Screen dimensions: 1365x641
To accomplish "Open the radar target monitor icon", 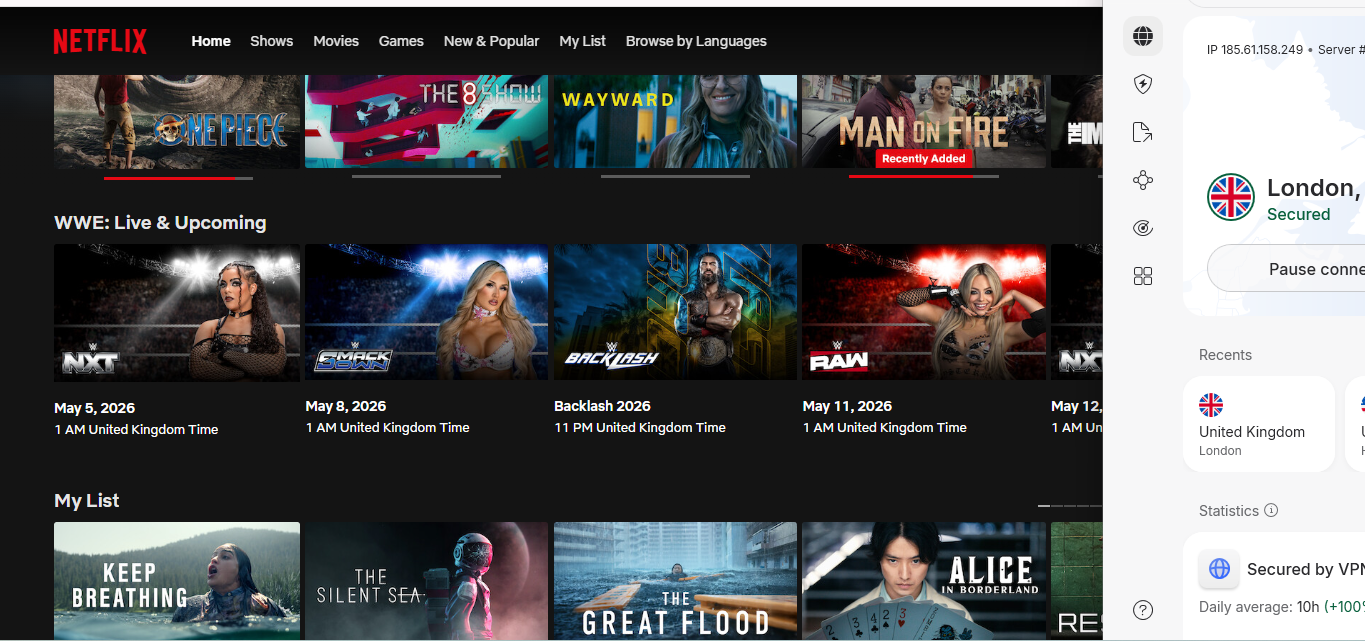I will coord(1143,228).
